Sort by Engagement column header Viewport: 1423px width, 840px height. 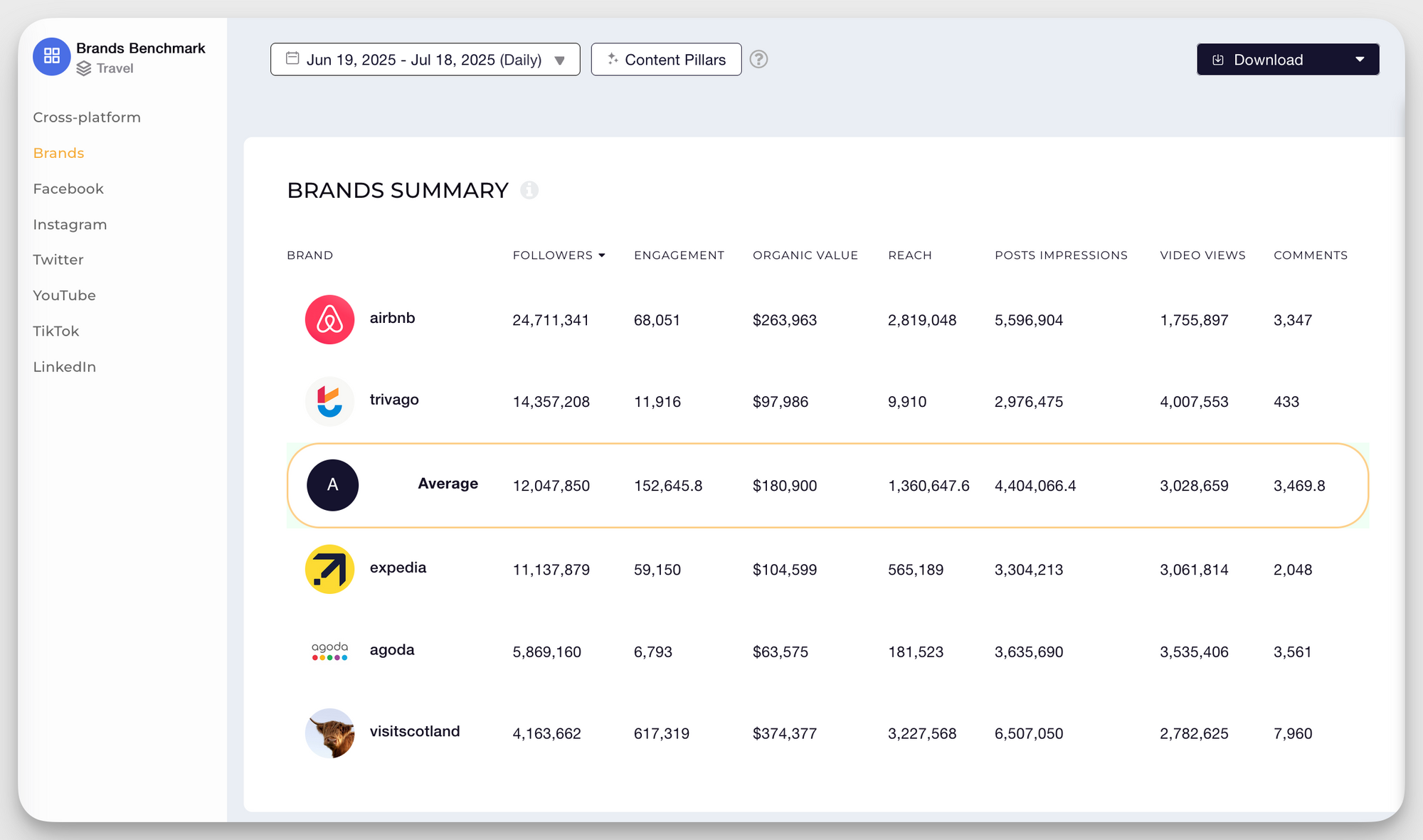(x=679, y=255)
